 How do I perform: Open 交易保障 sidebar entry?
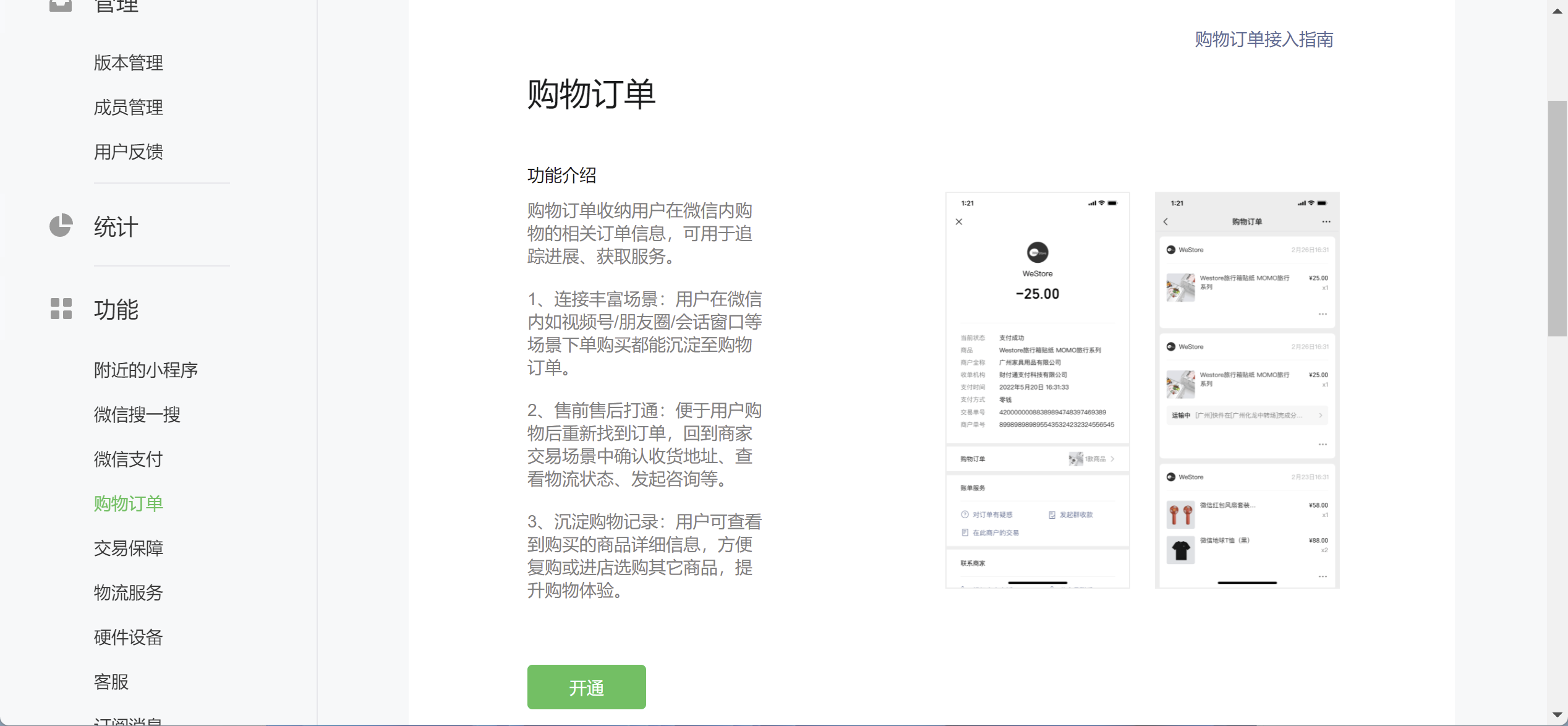coord(128,548)
